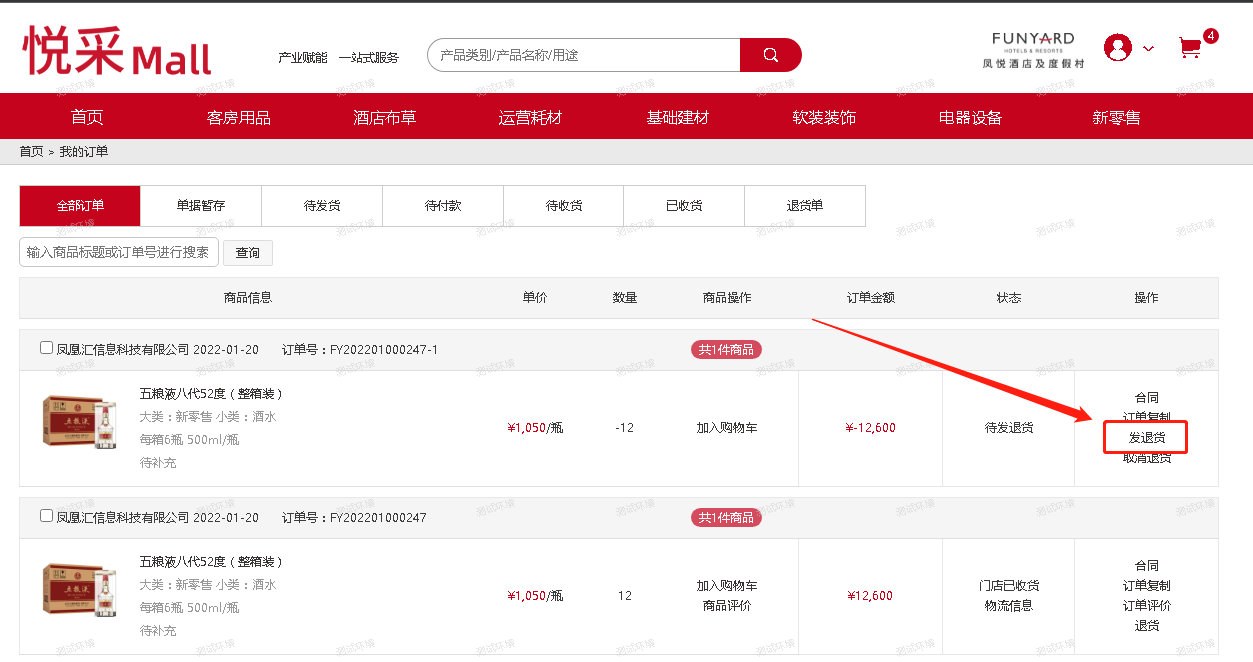
Task: Click order number FY202201000247-1
Action: click(x=384, y=350)
